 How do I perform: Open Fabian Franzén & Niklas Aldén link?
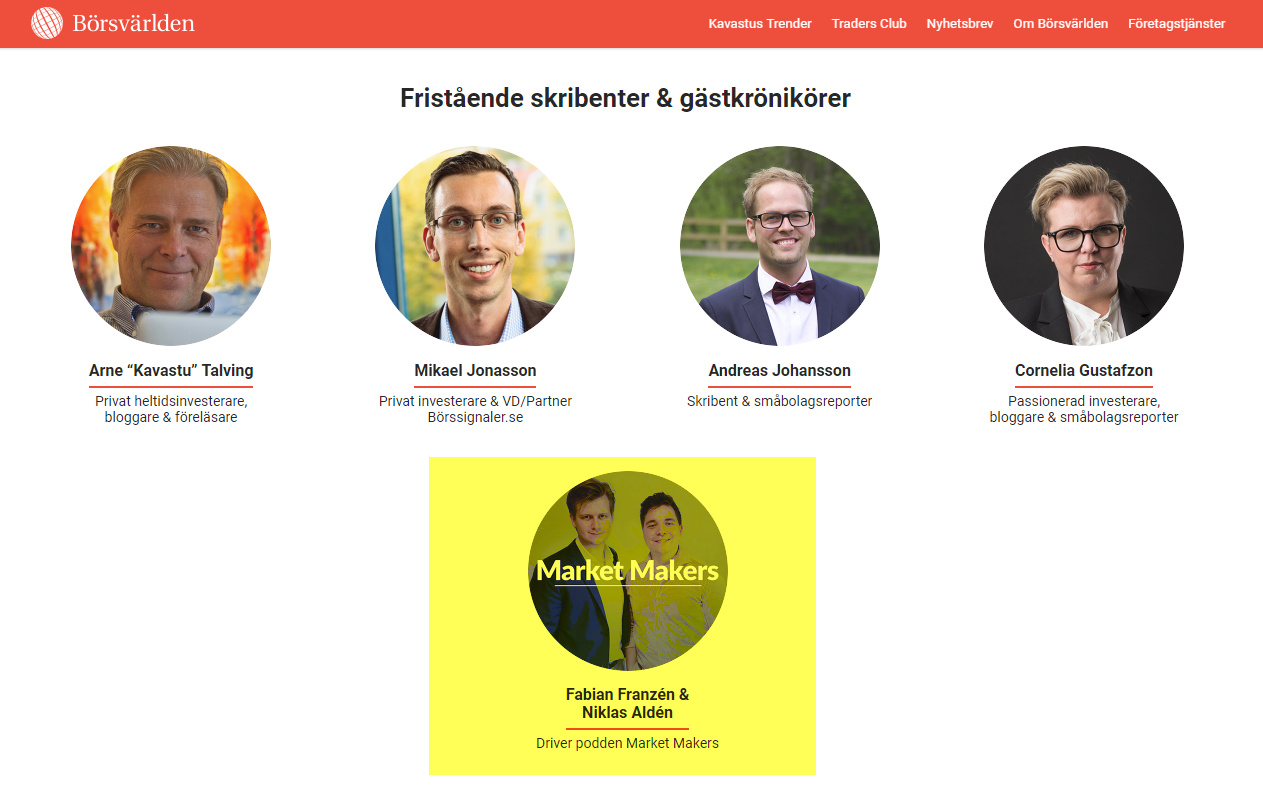coord(628,704)
